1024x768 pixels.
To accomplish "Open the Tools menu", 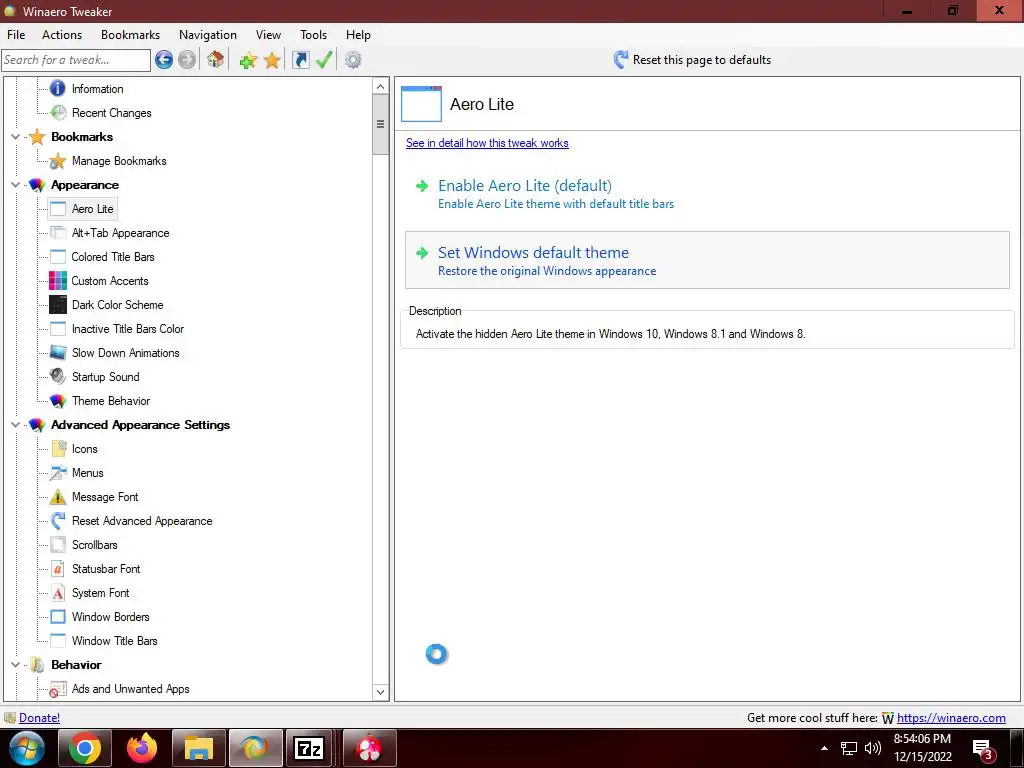I will [x=313, y=35].
